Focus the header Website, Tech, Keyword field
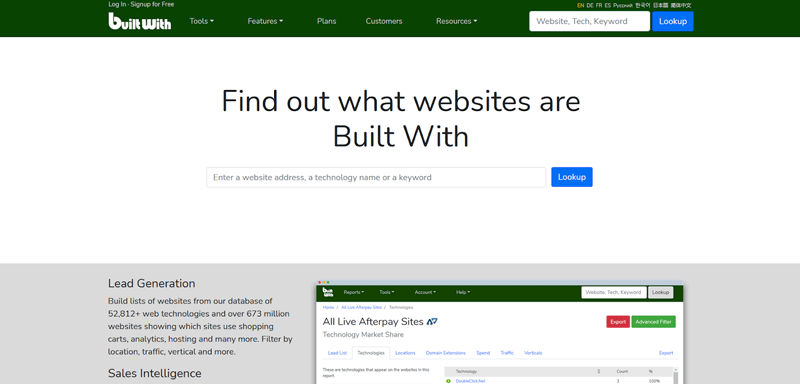Image resolution: width=800 pixels, height=384 pixels. point(589,21)
